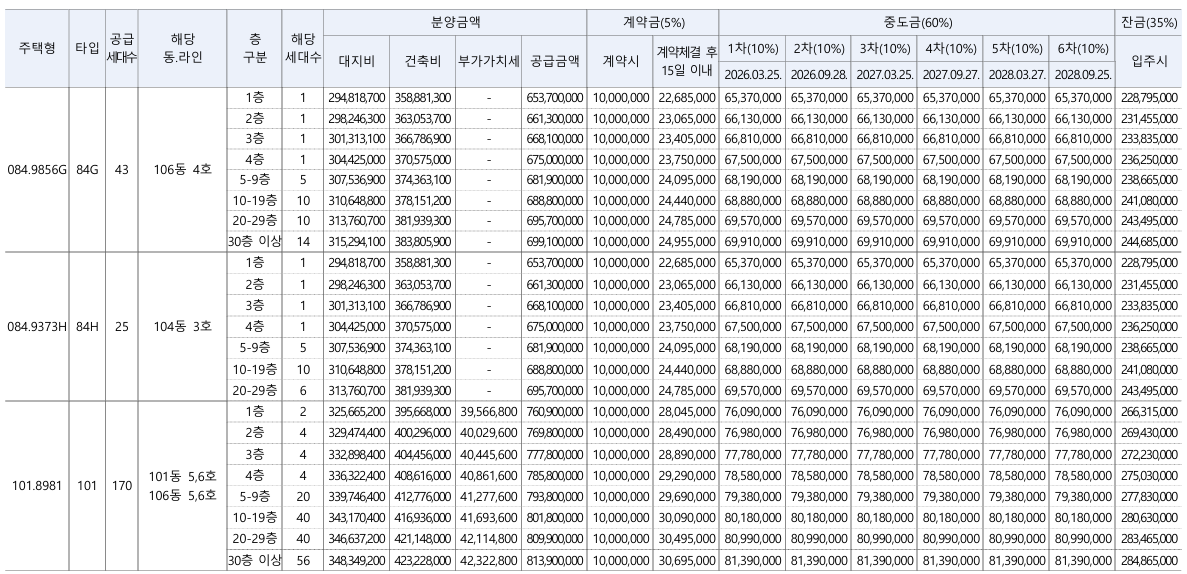This screenshot has width=1187, height=574.
Task: Click the 공급금액 column header
Action: [x=554, y=61]
